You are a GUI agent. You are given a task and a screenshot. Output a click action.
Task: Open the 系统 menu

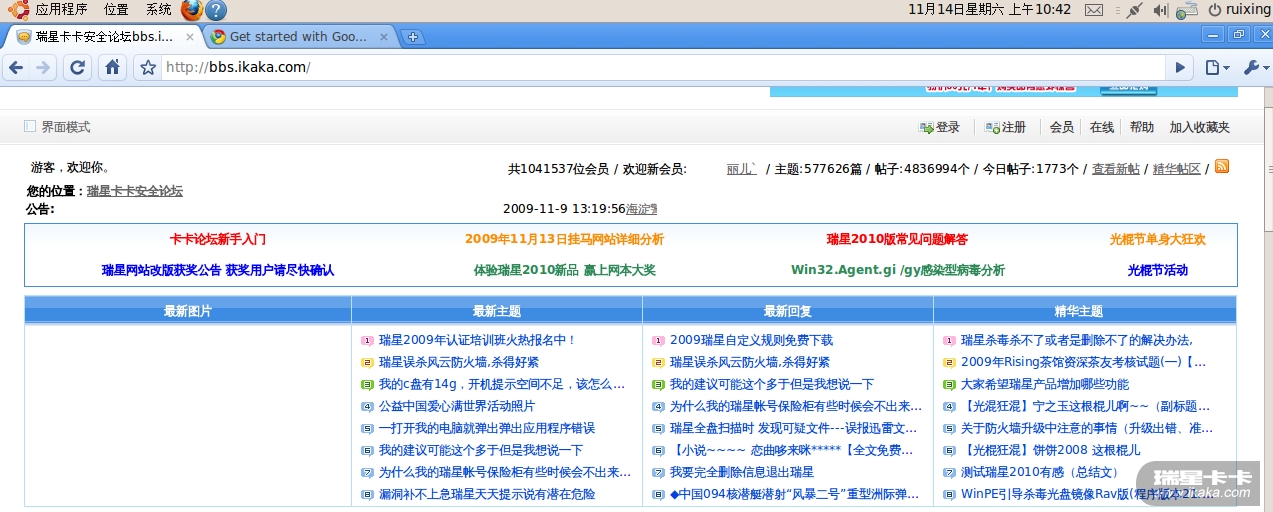click(158, 10)
